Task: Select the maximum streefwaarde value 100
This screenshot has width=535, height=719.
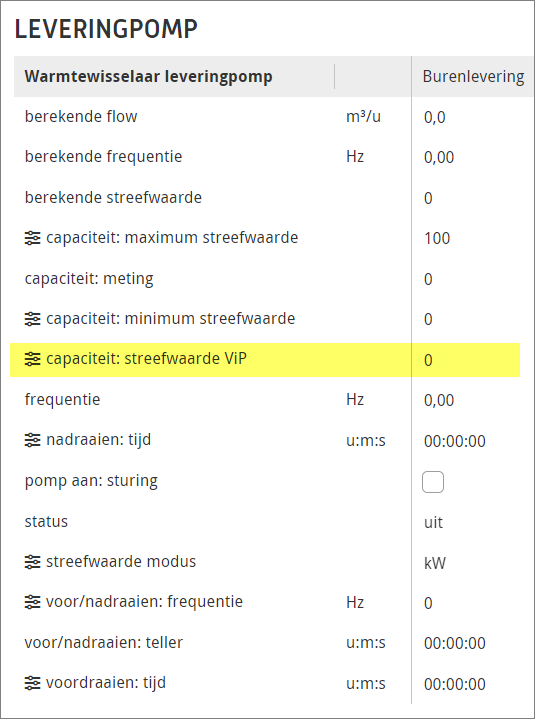Action: point(437,238)
